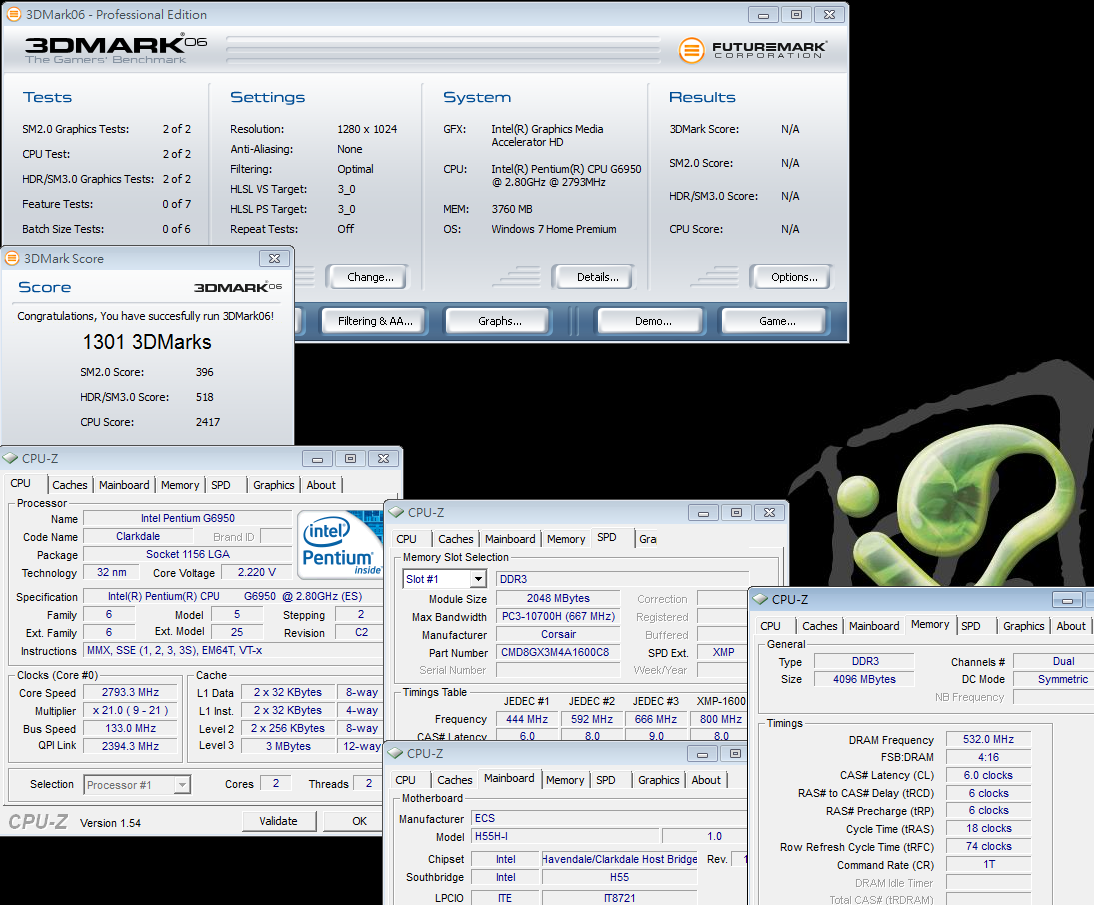Launch the Demo... button
The height and width of the screenshot is (905, 1094).
[653, 321]
